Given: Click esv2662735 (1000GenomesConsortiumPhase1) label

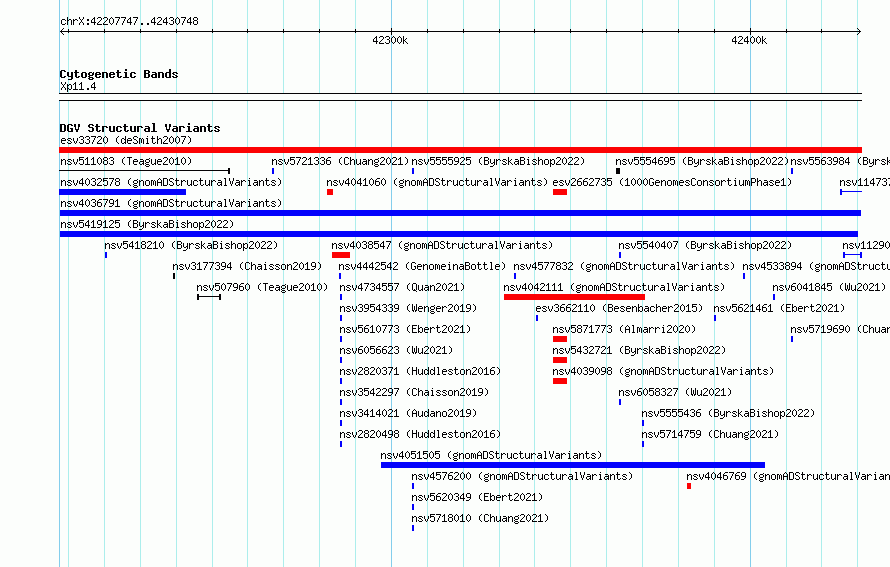Looking at the screenshot, I should tap(672, 182).
